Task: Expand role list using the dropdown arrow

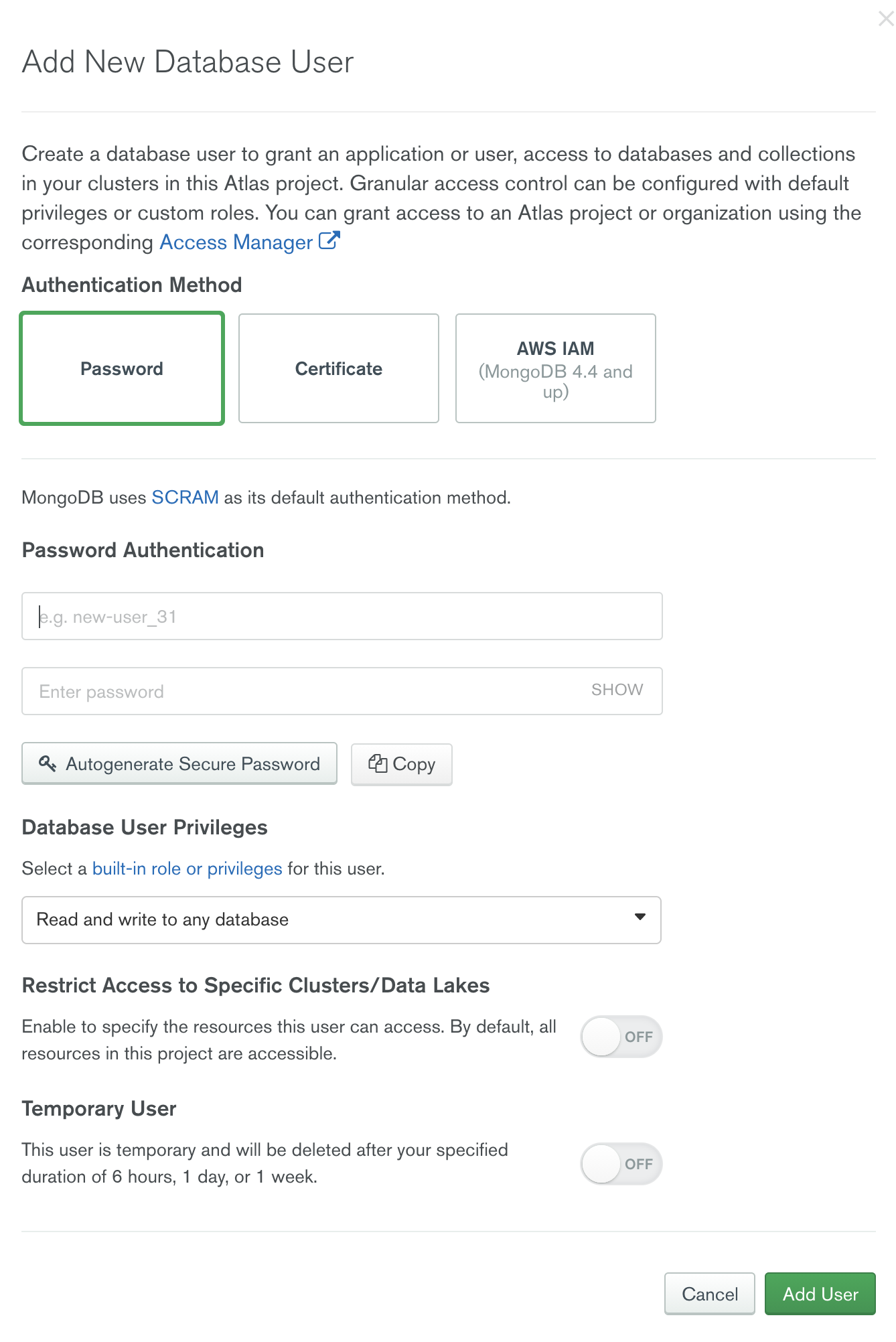Action: pyautogui.click(x=640, y=917)
